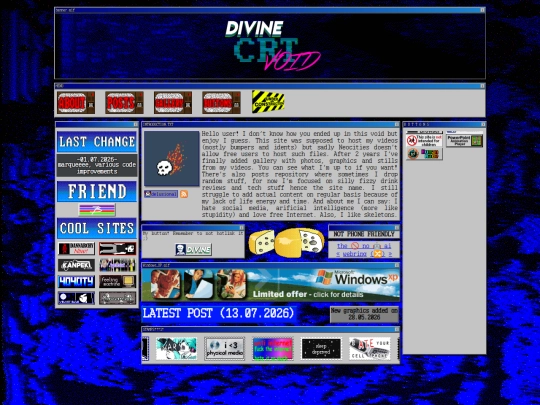Viewport: 540px width, 405px height.
Task: Go to next webring site arrow
Action: click(x=390, y=254)
